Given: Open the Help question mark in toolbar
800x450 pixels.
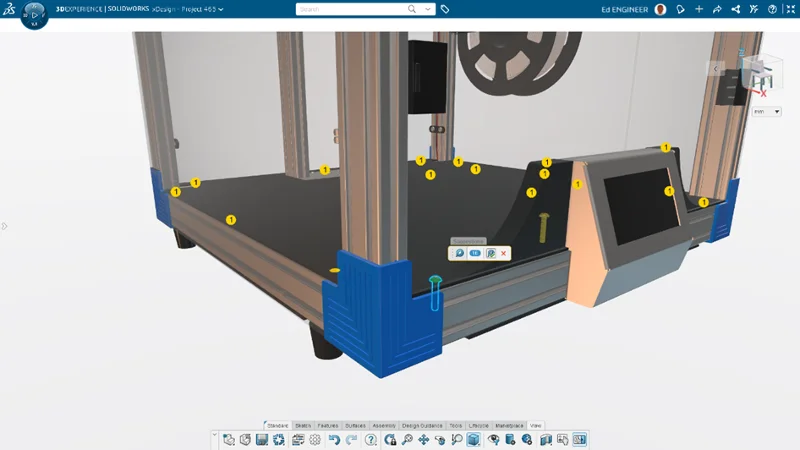Looking at the screenshot, I should coord(371,440).
